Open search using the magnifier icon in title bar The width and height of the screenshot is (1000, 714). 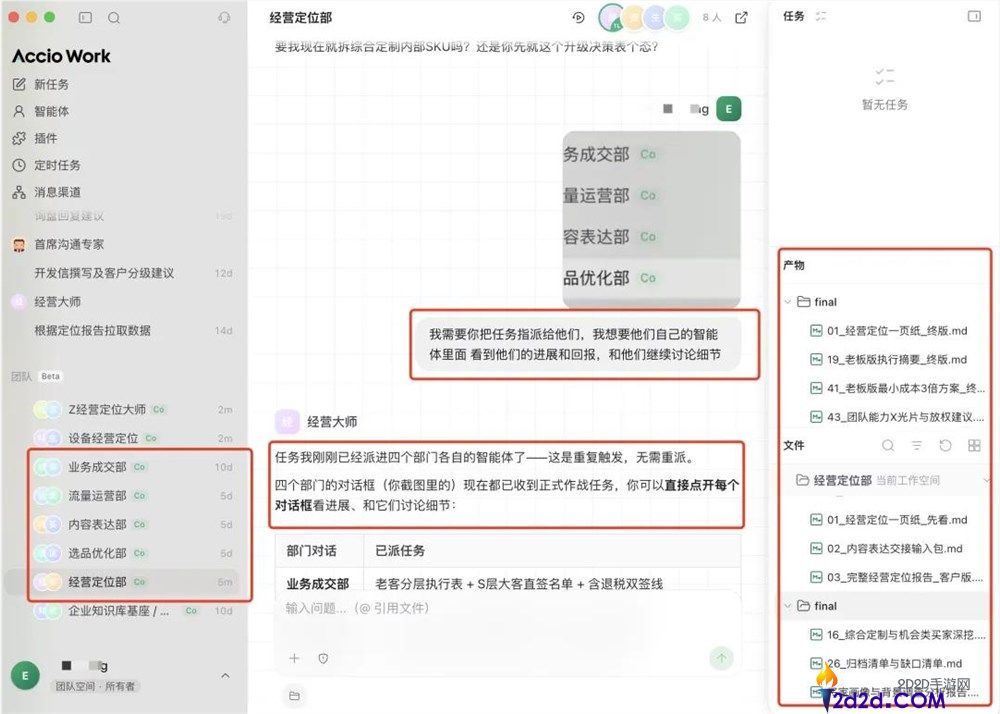(x=114, y=17)
